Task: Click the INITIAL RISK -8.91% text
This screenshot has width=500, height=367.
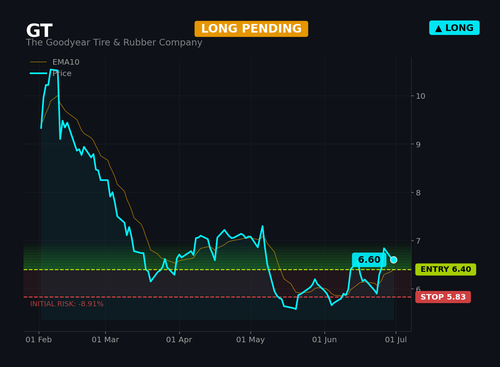Action: 67,304
